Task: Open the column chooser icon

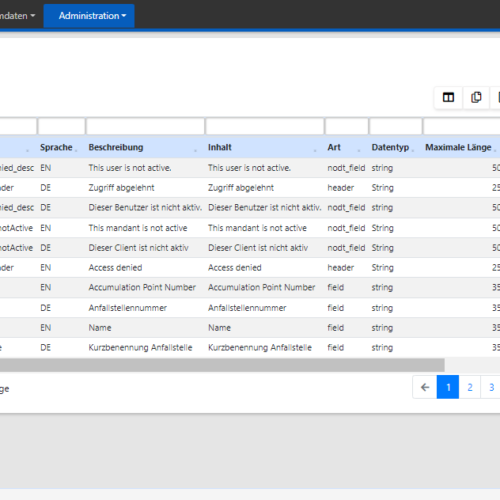Action: click(448, 97)
